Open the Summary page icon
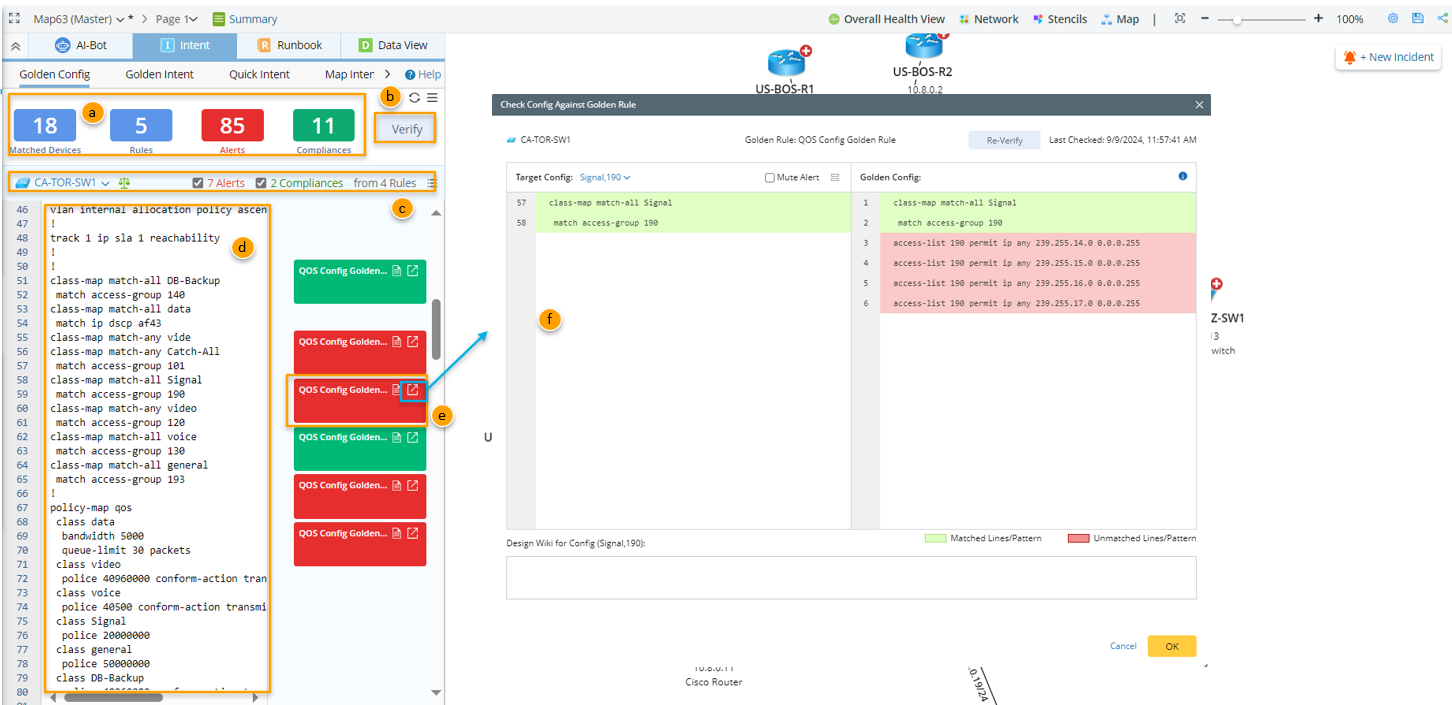1452x705 pixels. 219,19
